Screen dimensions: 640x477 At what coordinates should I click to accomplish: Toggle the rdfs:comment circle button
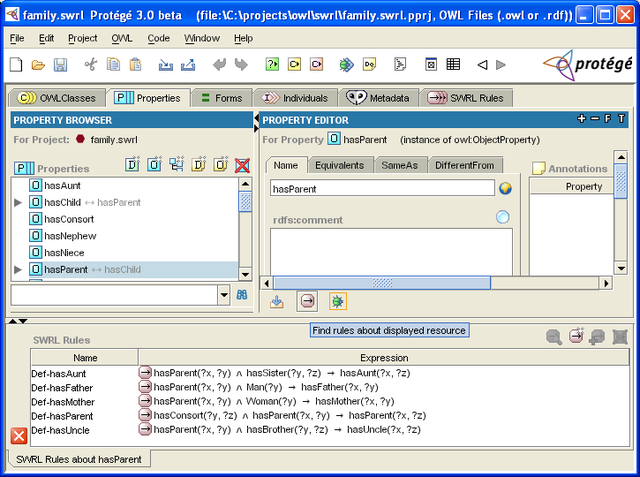tap(503, 217)
